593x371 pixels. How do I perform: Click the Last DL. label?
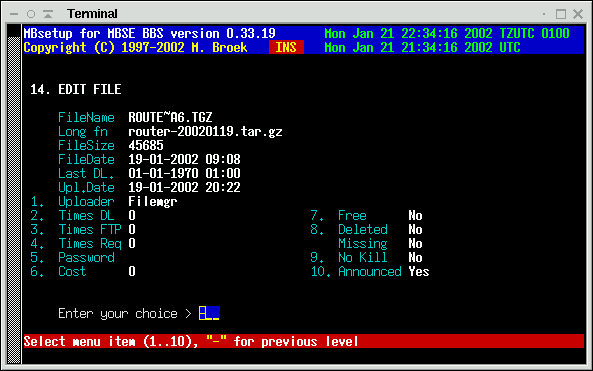pos(86,174)
